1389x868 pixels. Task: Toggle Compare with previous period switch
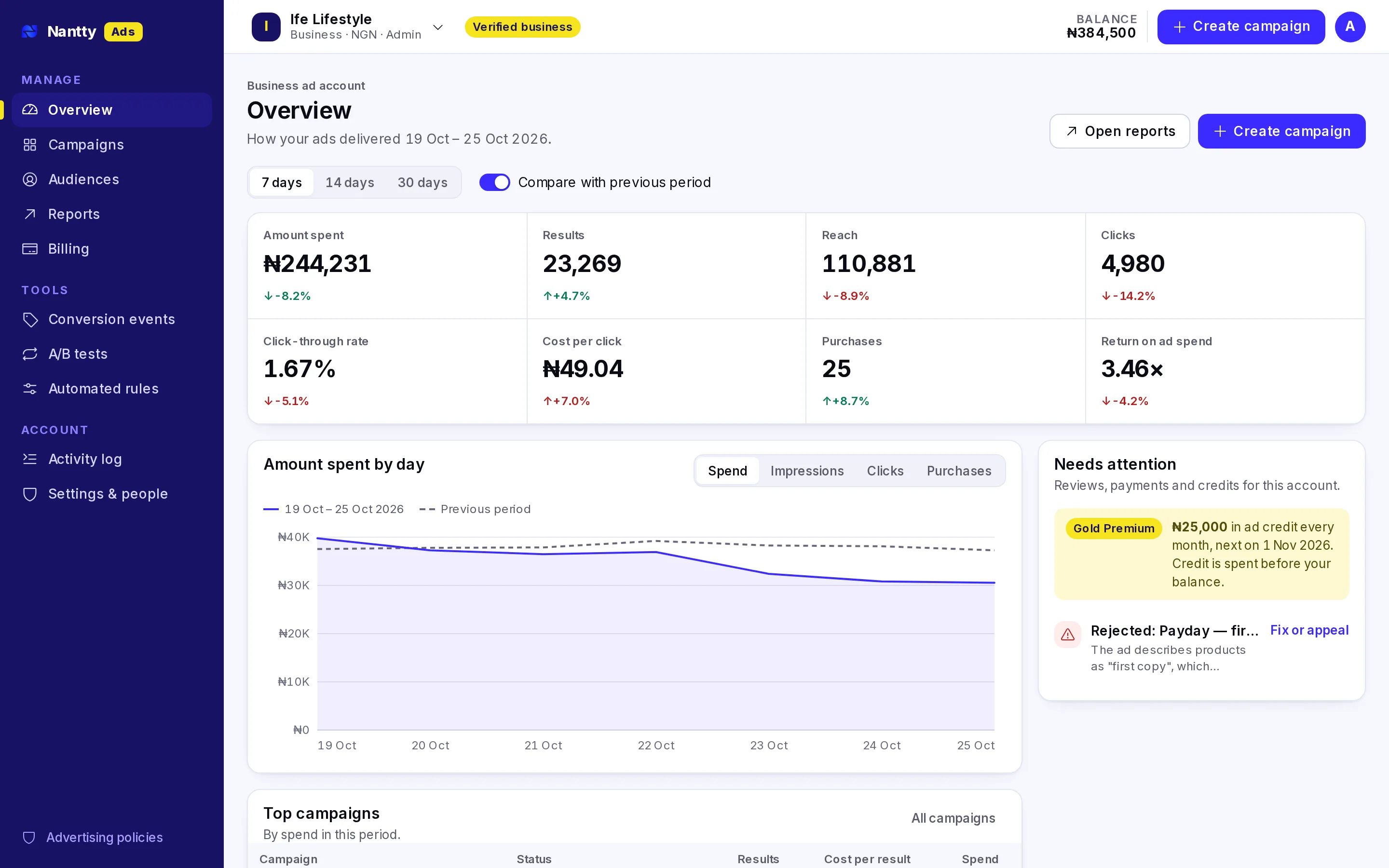click(494, 182)
